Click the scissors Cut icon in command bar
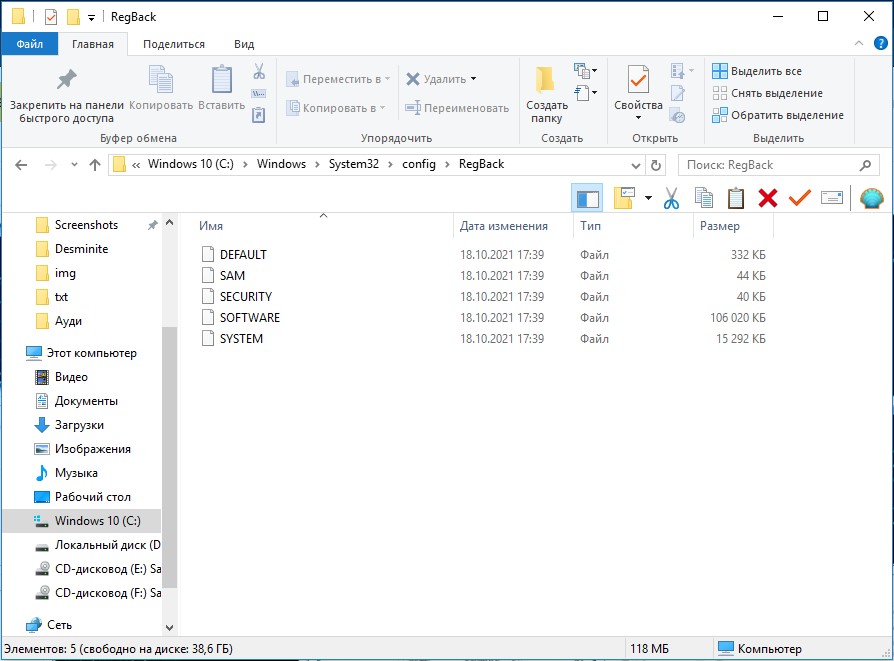 point(671,198)
